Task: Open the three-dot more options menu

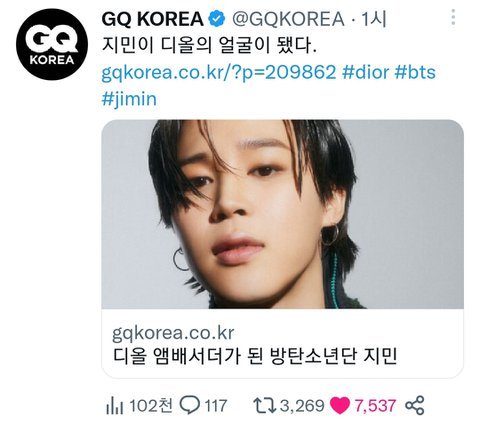Action: (453, 17)
